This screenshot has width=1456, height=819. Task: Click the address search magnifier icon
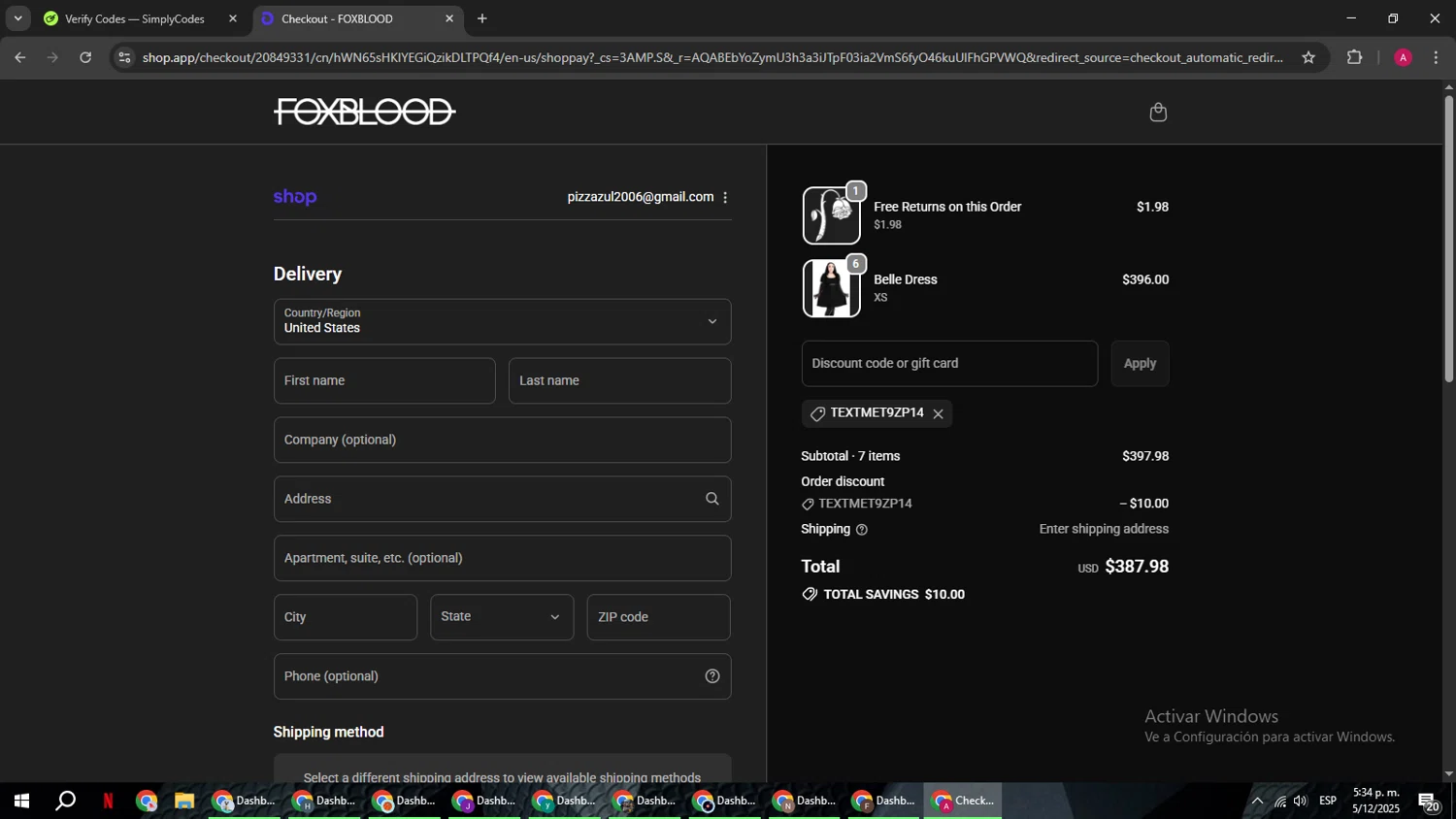click(x=712, y=499)
